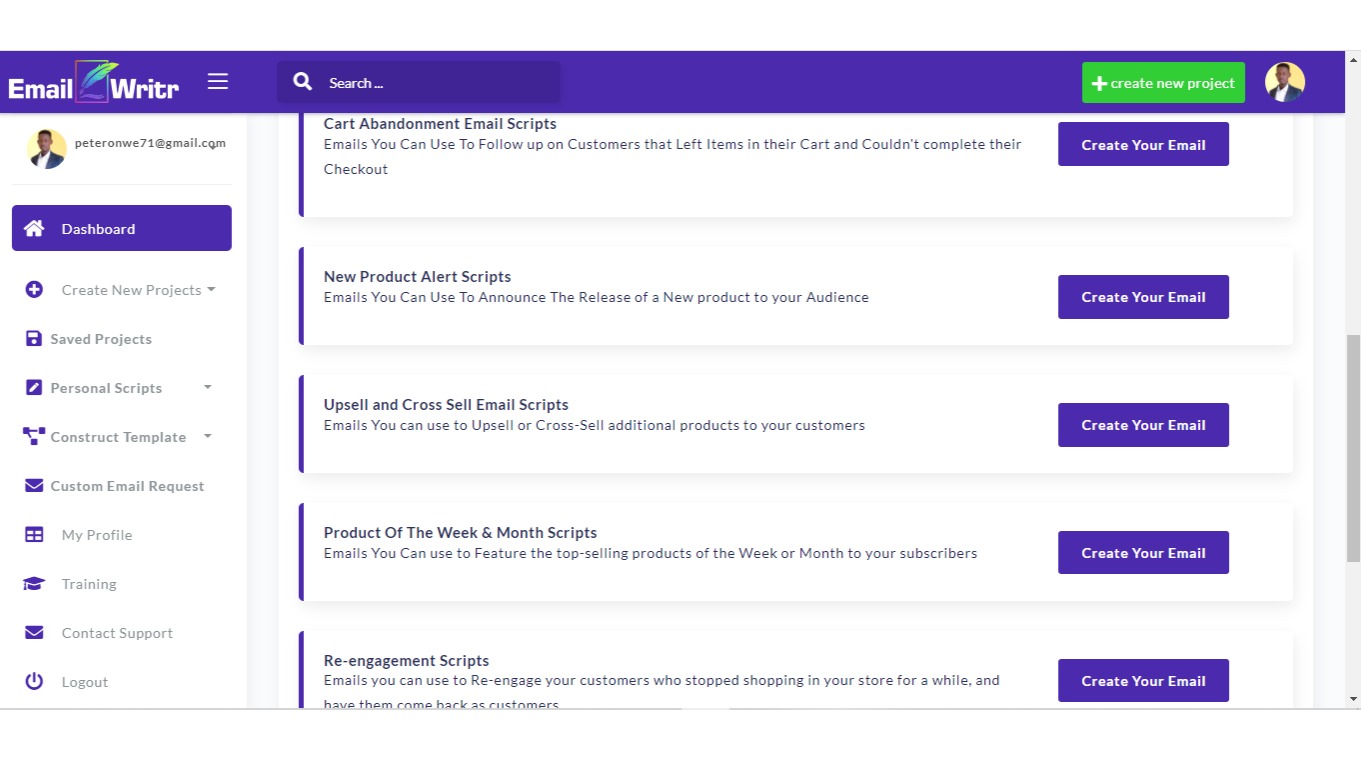
Task: Click the plus icon beside Create New Projects
Action: coord(34,290)
